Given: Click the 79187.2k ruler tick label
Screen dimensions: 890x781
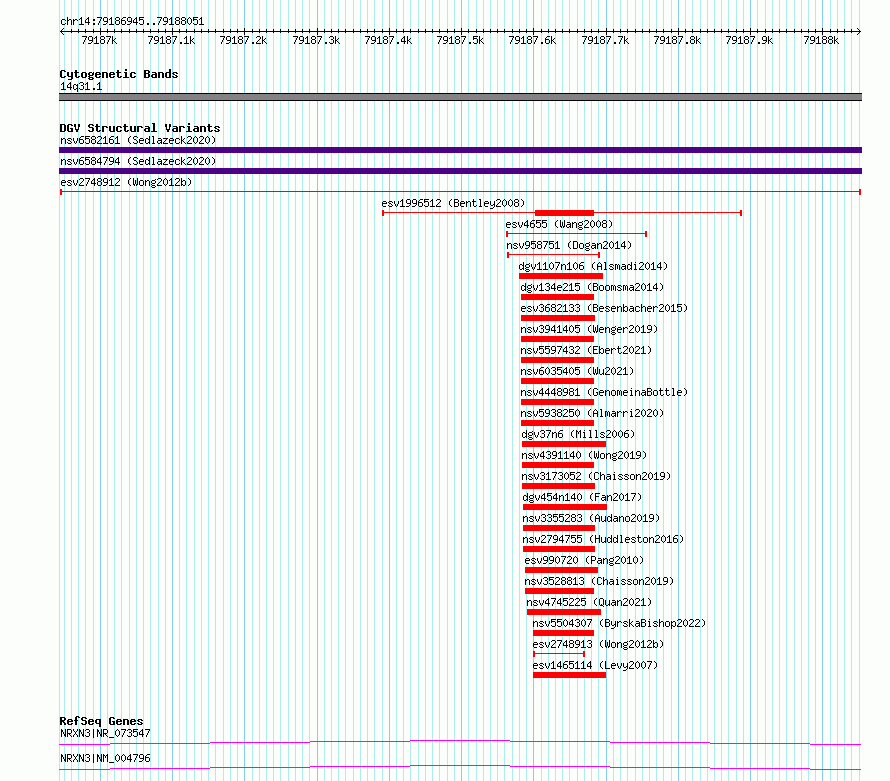Looking at the screenshot, I should pyautogui.click(x=243, y=40).
